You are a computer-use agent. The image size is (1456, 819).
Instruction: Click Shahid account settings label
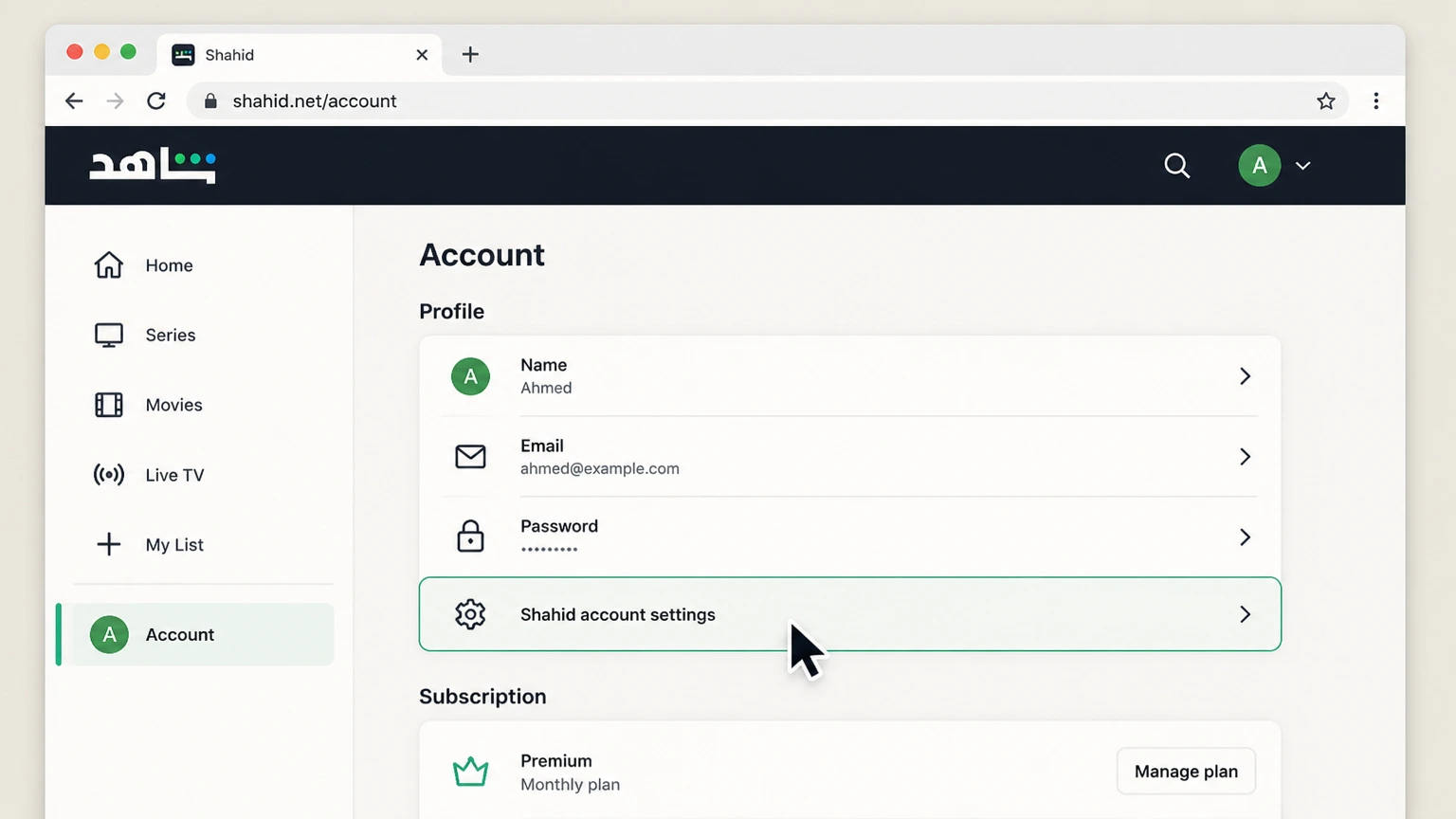(618, 614)
